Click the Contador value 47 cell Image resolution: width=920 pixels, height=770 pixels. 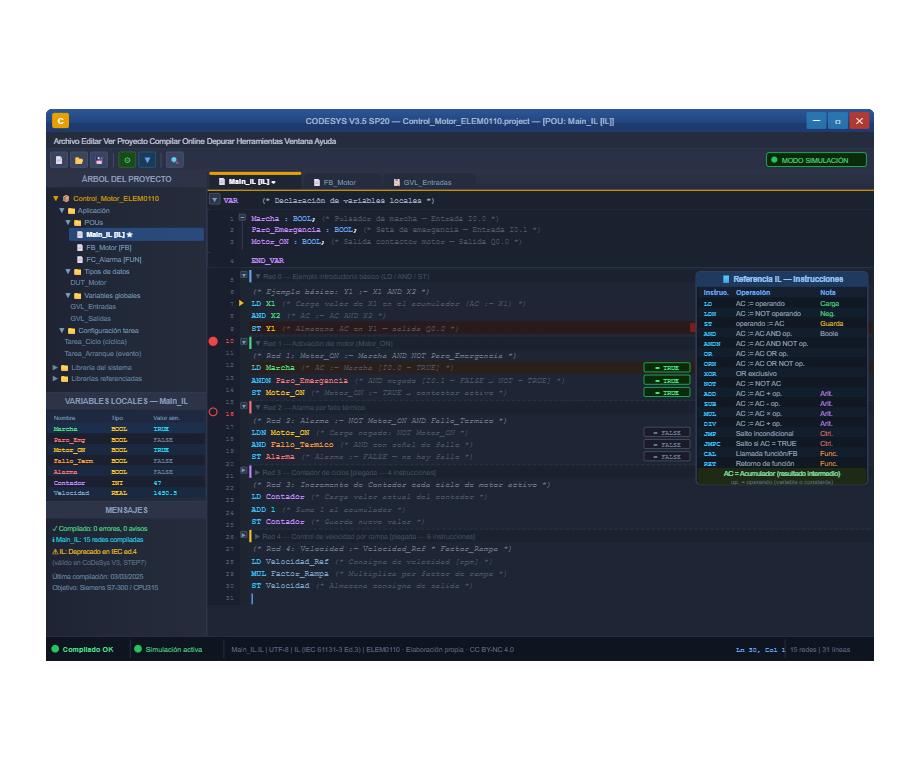[x=158, y=483]
